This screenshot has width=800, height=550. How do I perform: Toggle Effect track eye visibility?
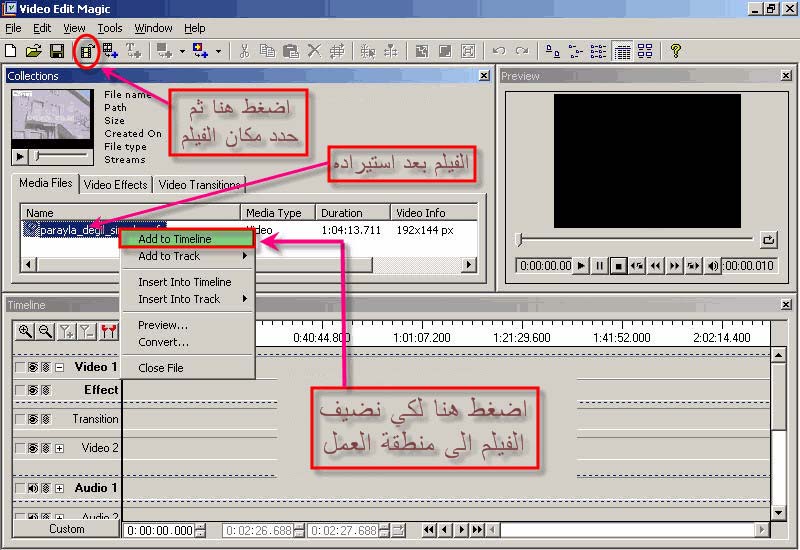(33, 390)
